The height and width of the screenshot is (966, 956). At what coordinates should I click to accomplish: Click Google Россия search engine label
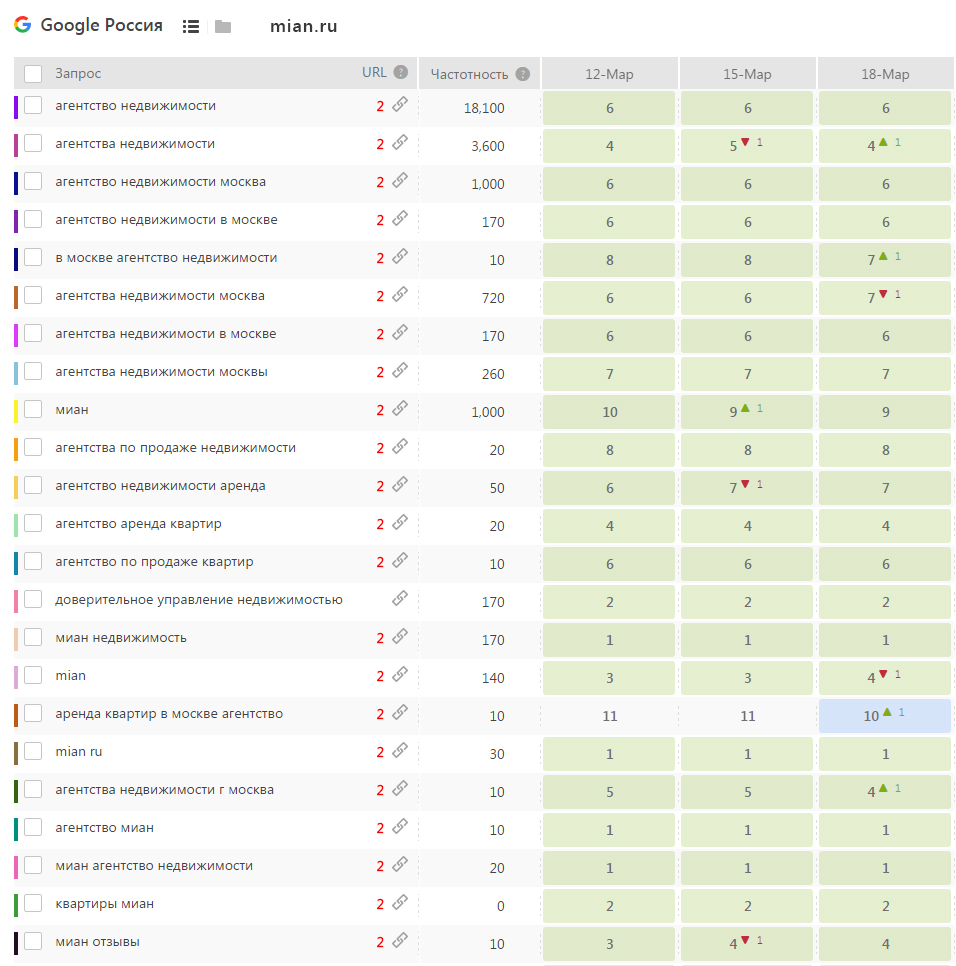(102, 25)
